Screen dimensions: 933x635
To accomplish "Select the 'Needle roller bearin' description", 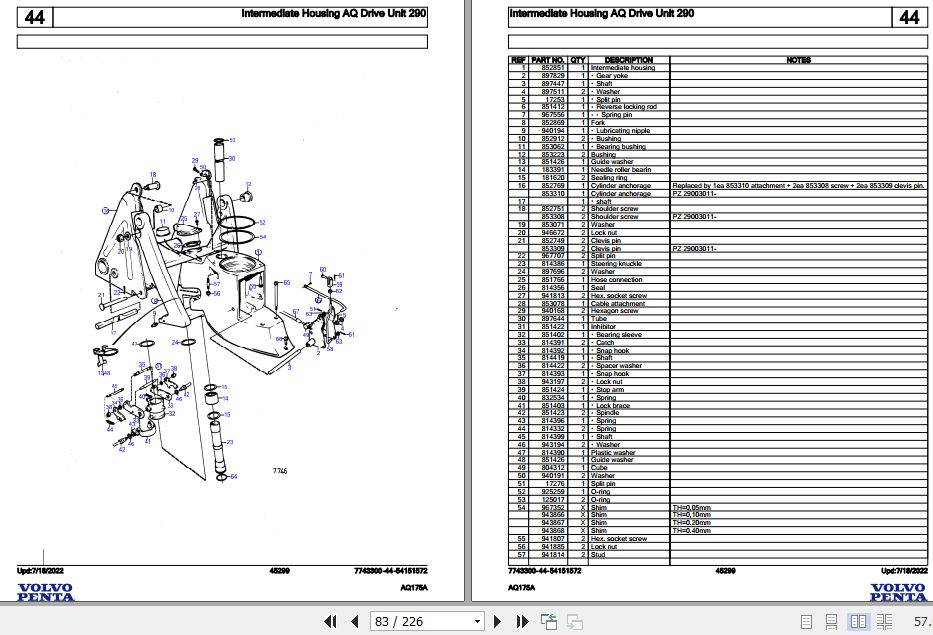I will (621, 170).
